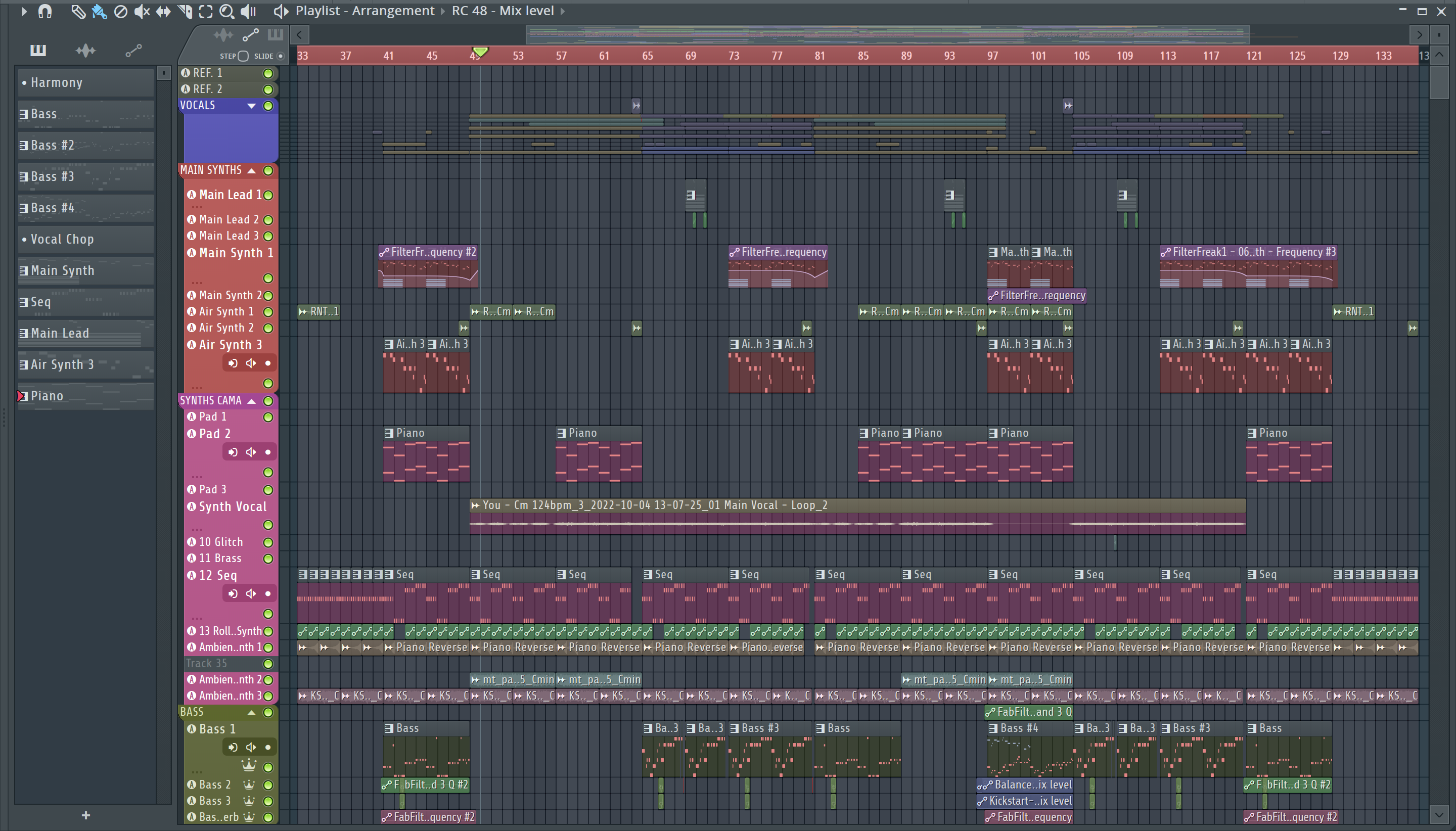
Task: Show audio clips in the picker panel
Action: (85, 50)
